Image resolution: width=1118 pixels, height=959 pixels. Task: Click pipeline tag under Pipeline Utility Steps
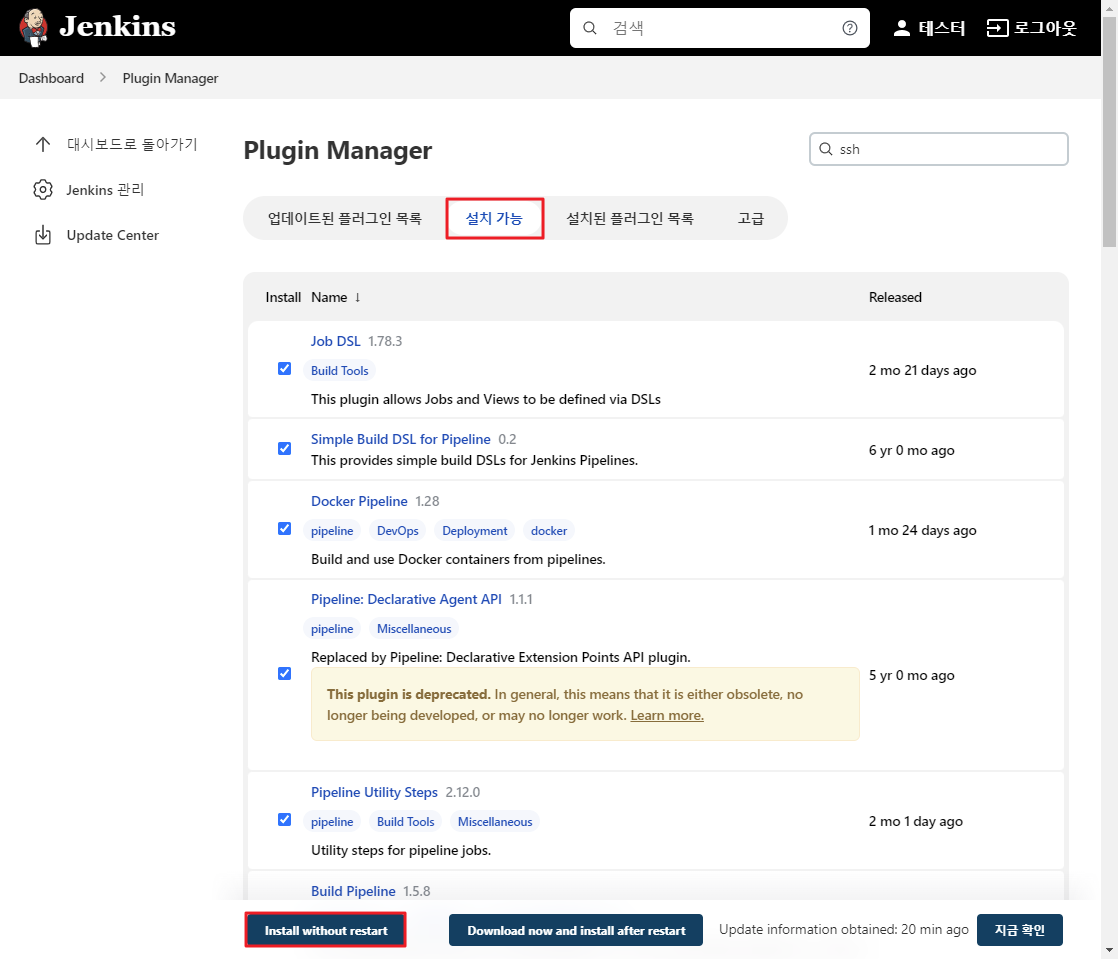point(332,821)
